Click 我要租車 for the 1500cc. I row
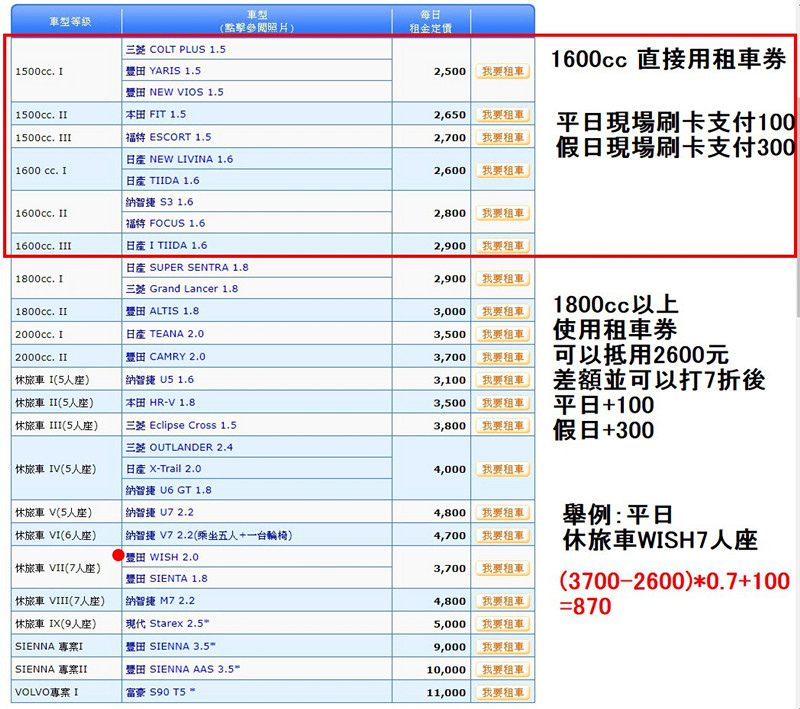 coord(503,71)
